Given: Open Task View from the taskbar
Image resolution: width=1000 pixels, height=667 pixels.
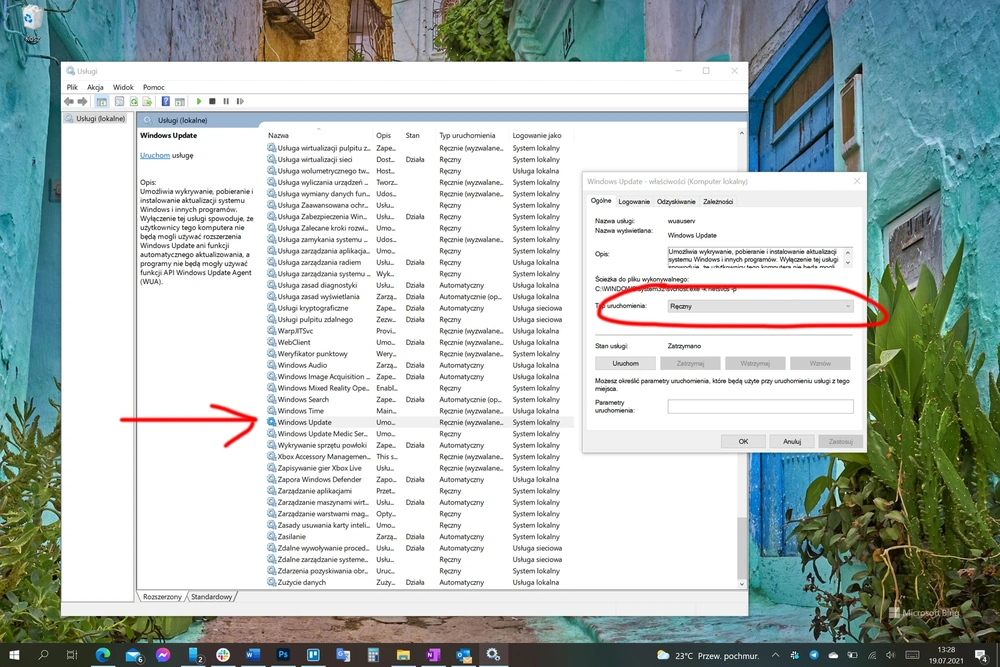Looking at the screenshot, I should click(x=72, y=655).
